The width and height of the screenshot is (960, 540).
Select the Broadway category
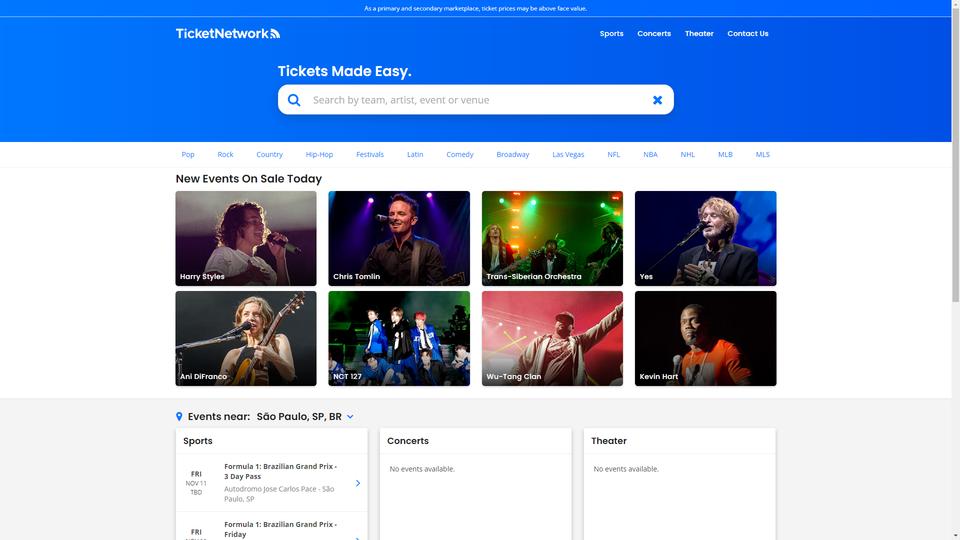(512, 154)
